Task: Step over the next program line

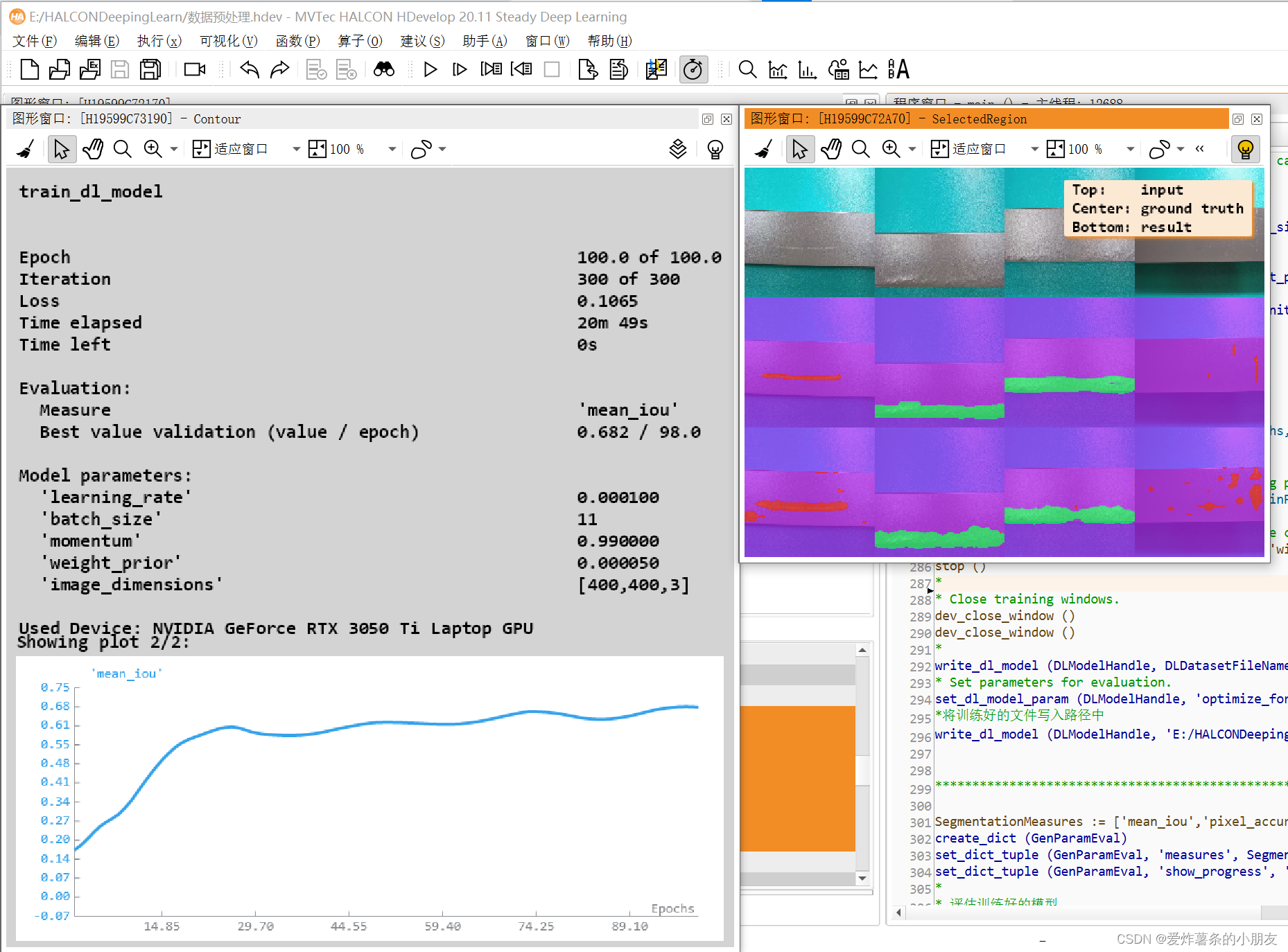Action: [491, 69]
